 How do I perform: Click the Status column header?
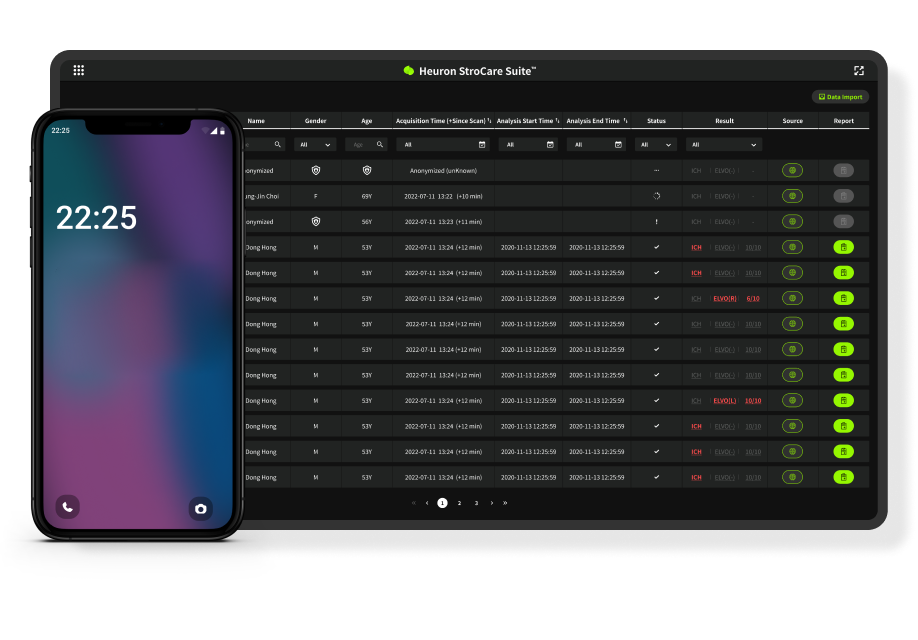point(656,121)
